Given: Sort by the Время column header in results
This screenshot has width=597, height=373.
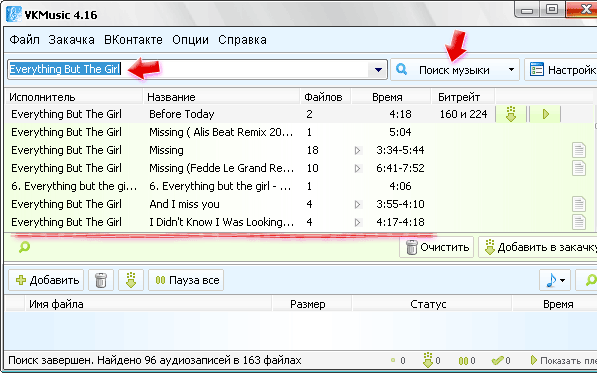Looking at the screenshot, I should click(391, 97).
